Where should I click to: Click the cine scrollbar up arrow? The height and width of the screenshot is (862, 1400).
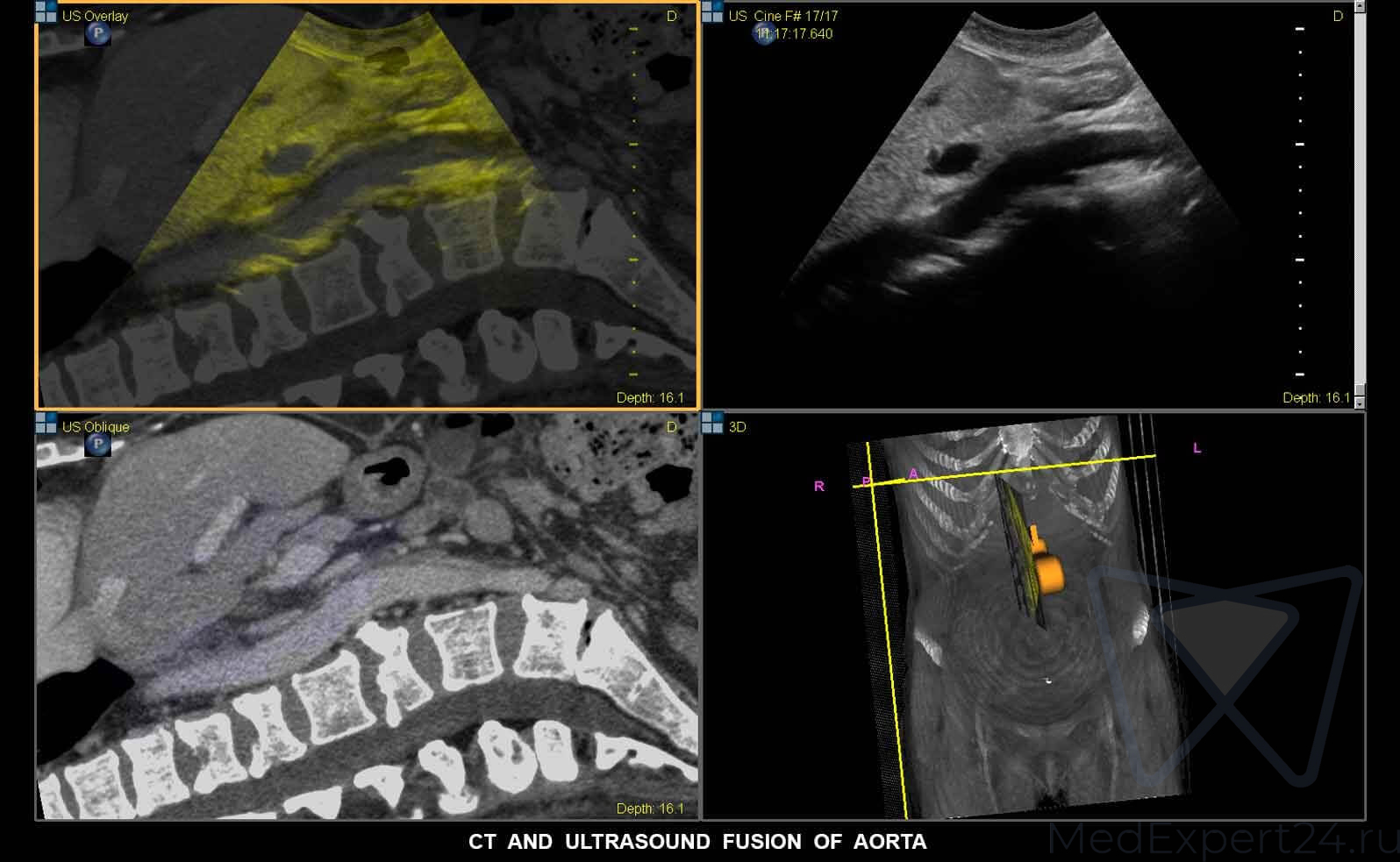tap(1360, 6)
